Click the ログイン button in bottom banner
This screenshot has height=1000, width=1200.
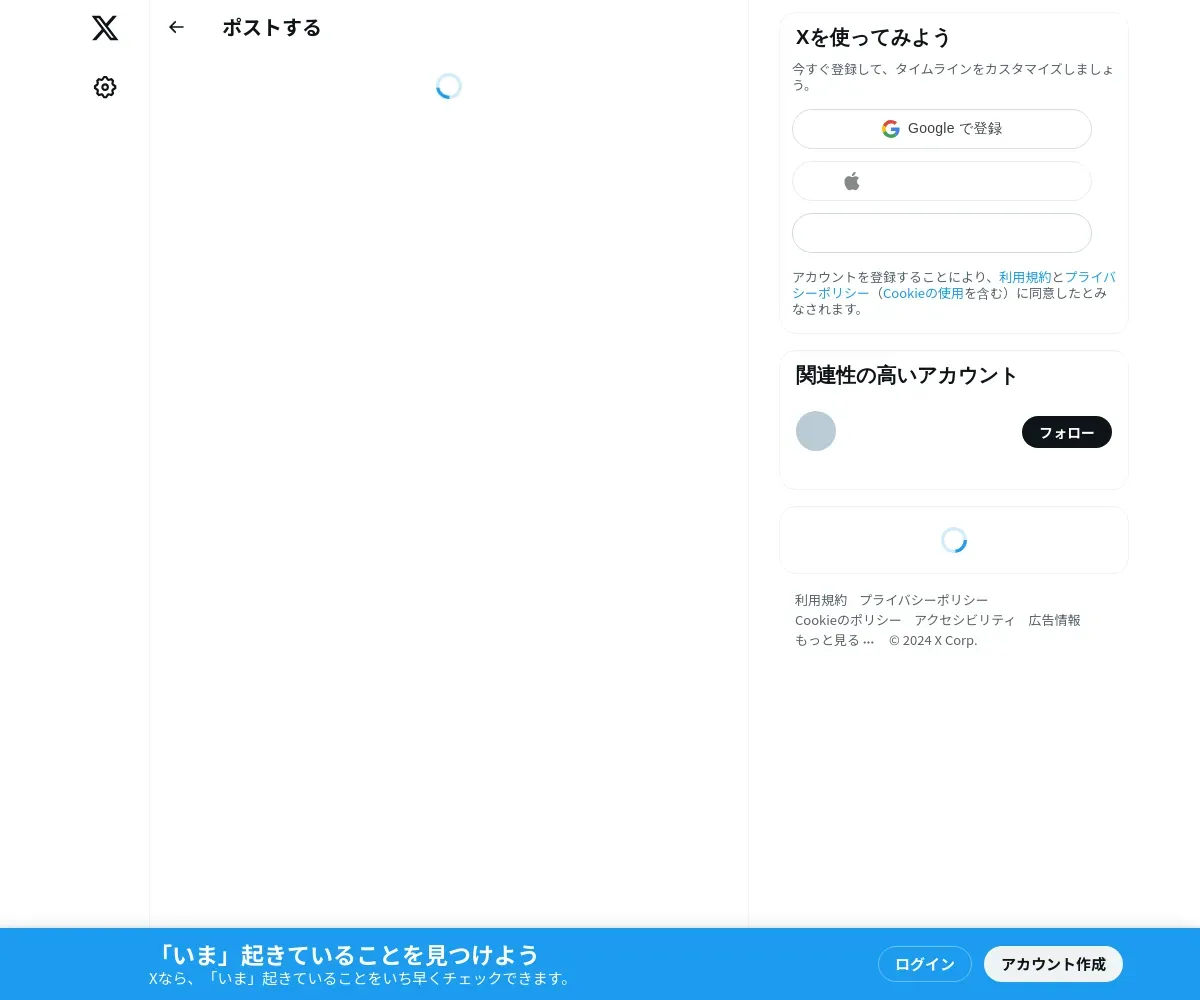coord(925,964)
